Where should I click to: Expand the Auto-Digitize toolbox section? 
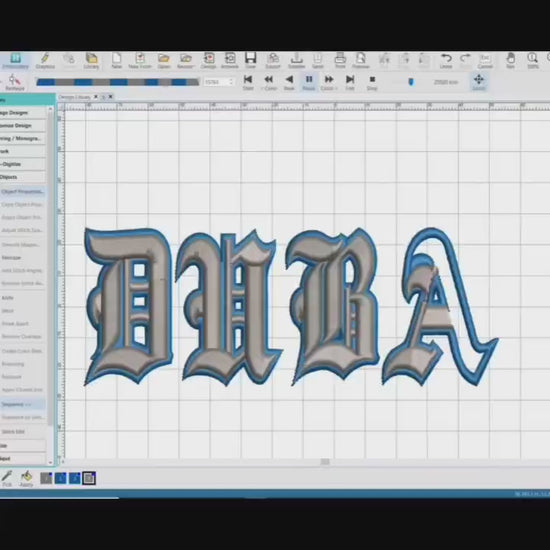[23, 164]
